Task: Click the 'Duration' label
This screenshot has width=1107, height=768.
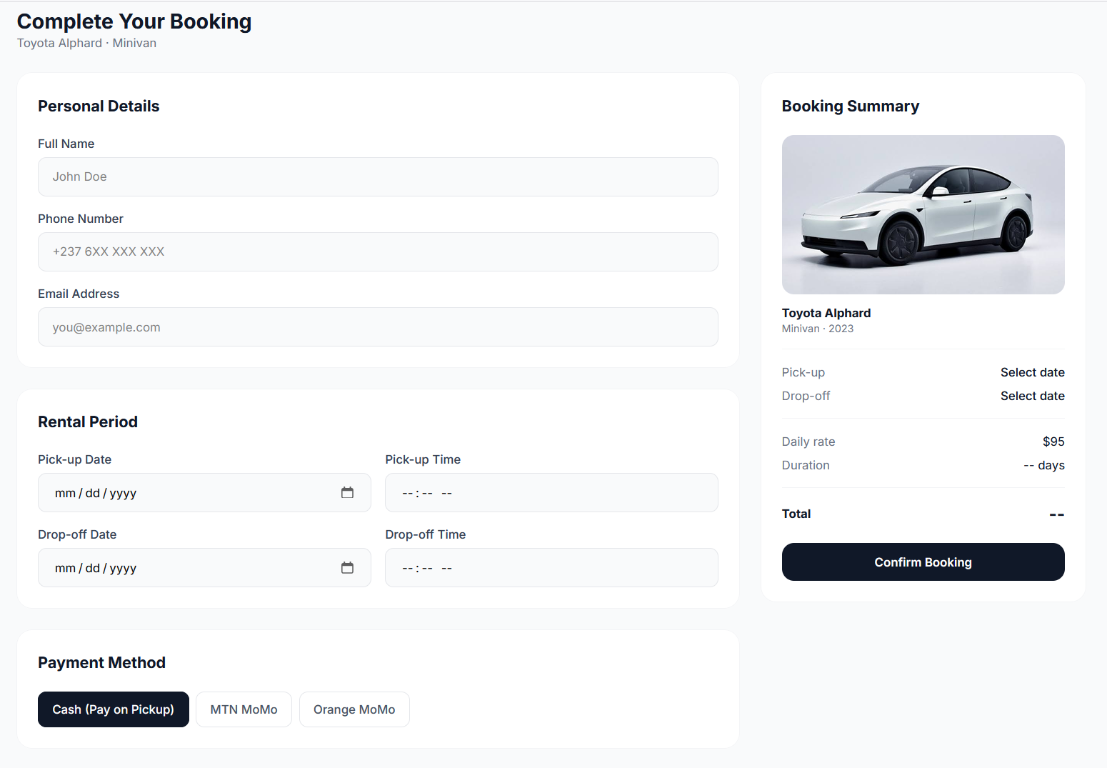Action: (x=806, y=465)
